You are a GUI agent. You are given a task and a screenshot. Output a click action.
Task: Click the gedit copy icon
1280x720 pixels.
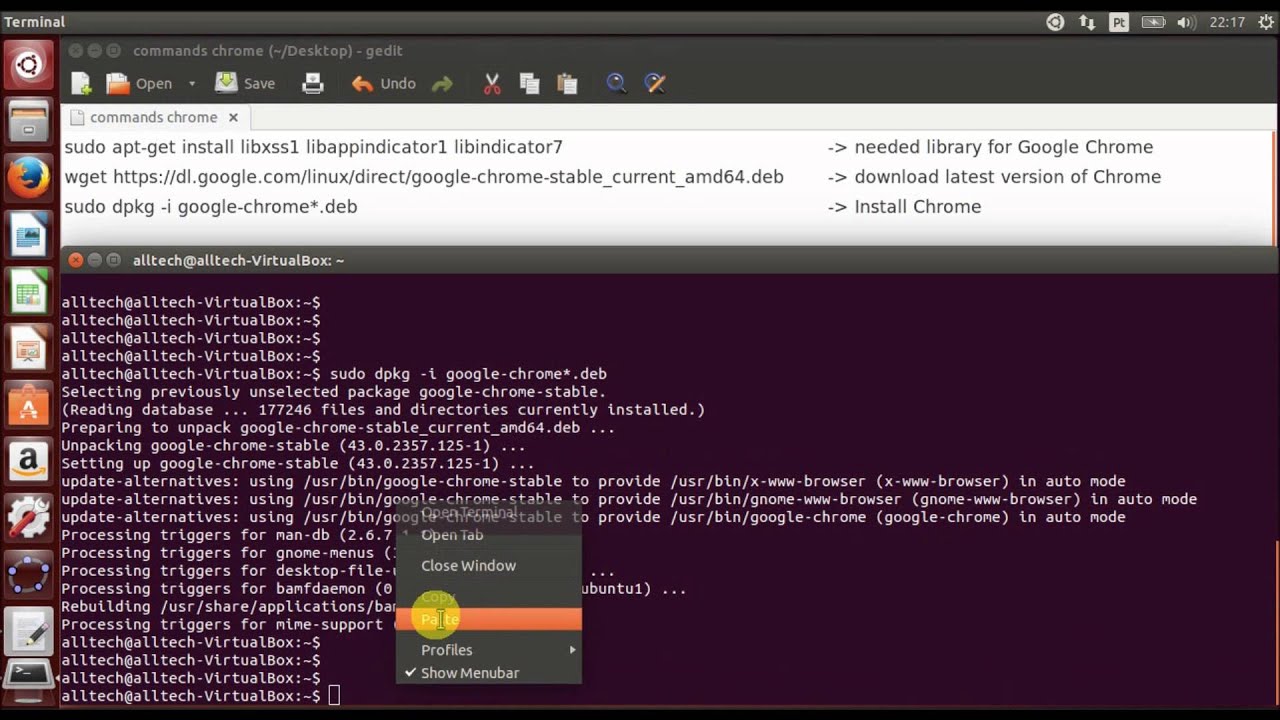point(529,84)
